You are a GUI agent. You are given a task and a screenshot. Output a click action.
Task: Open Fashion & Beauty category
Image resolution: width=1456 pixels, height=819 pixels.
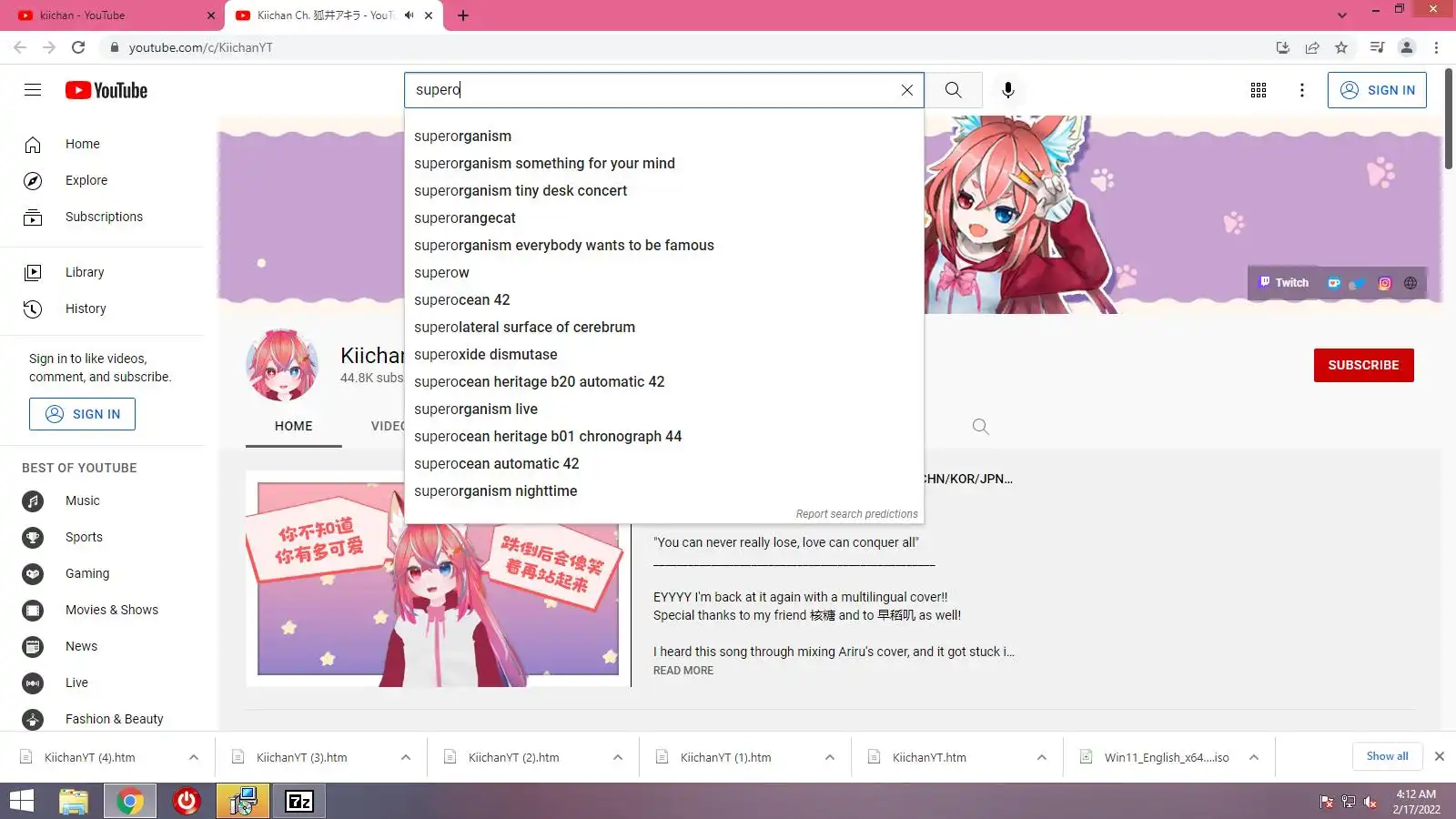pyautogui.click(x=102, y=719)
